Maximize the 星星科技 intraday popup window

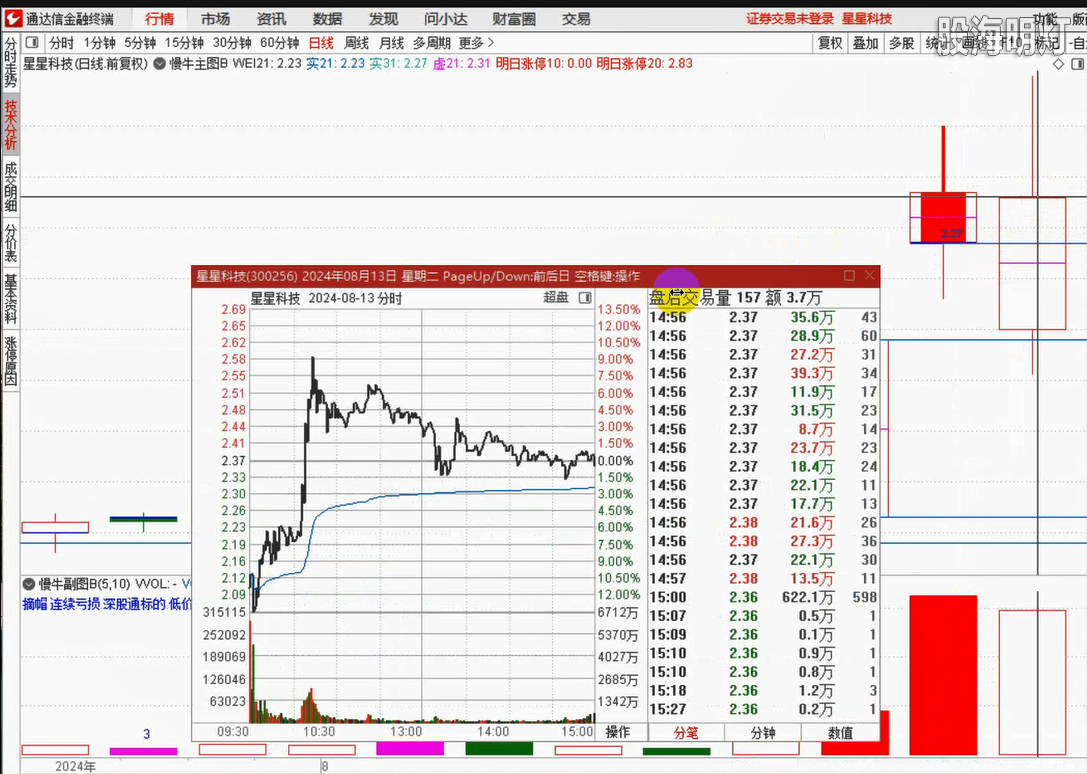pos(849,275)
